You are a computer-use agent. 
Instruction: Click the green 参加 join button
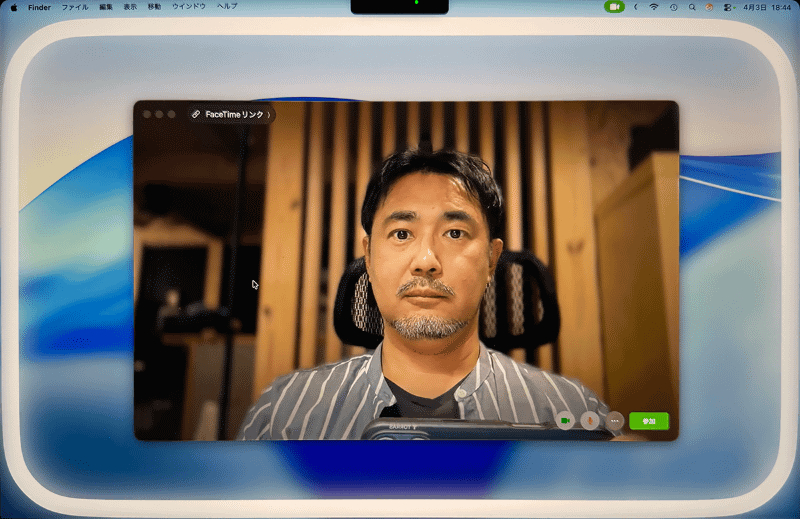pos(648,421)
